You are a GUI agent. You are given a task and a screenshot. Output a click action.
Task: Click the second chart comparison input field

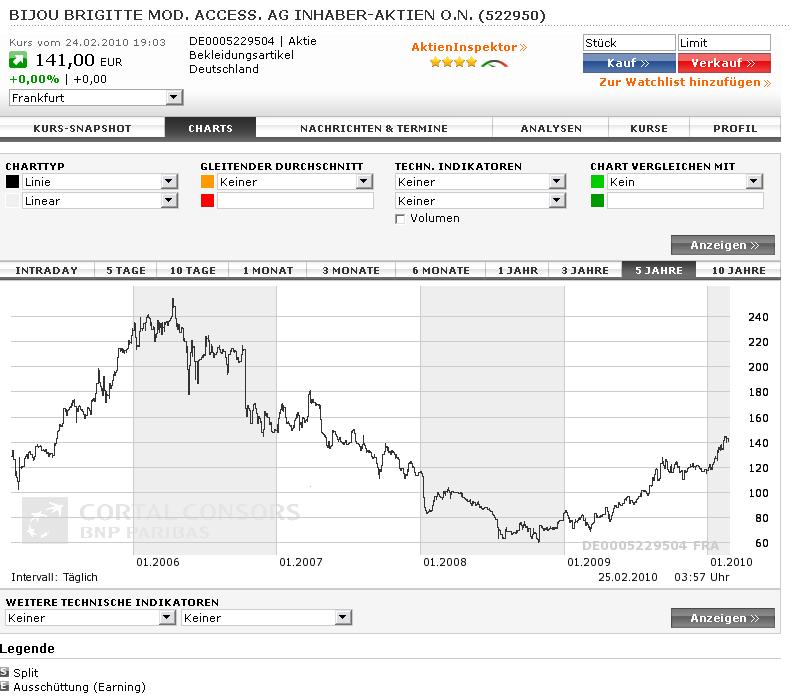(685, 201)
